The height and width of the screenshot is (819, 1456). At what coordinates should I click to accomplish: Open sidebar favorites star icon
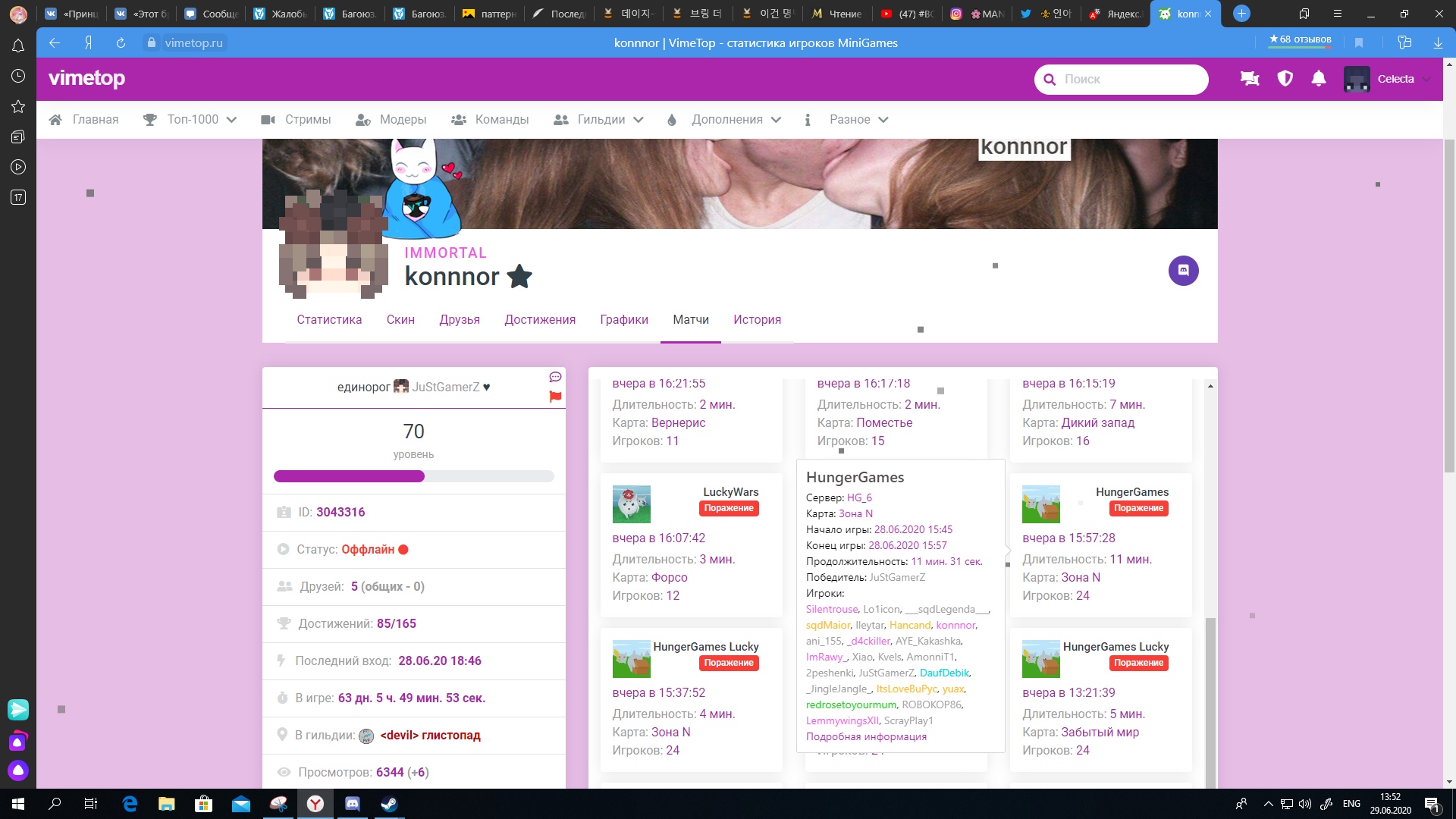(x=18, y=107)
